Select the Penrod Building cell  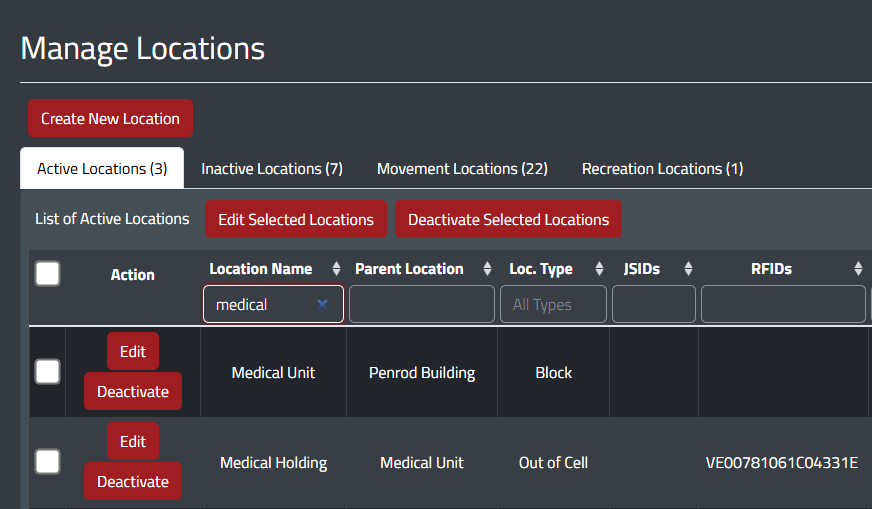pyautogui.click(x=422, y=373)
